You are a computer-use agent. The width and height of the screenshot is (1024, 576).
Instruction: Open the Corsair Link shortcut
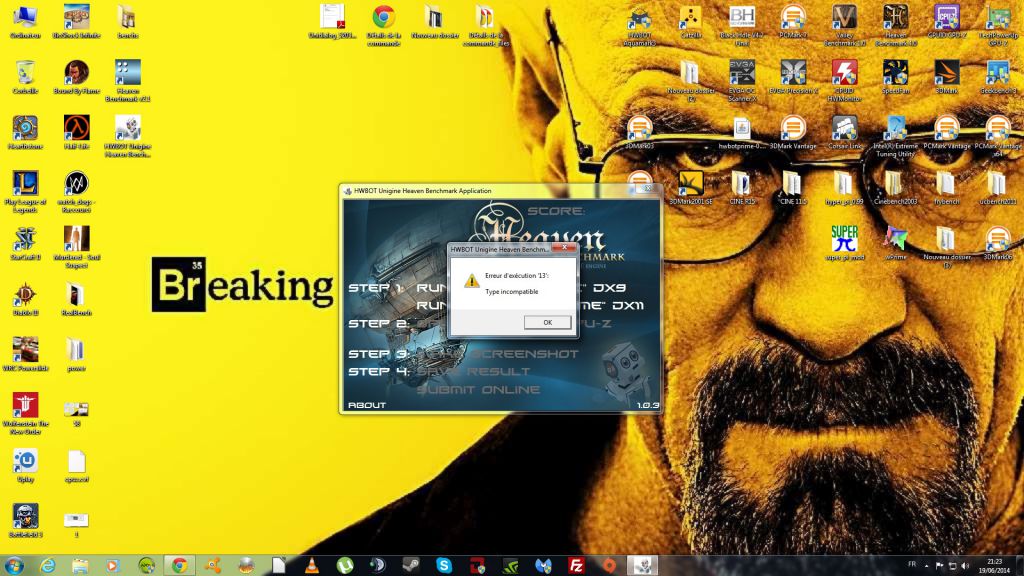(844, 133)
